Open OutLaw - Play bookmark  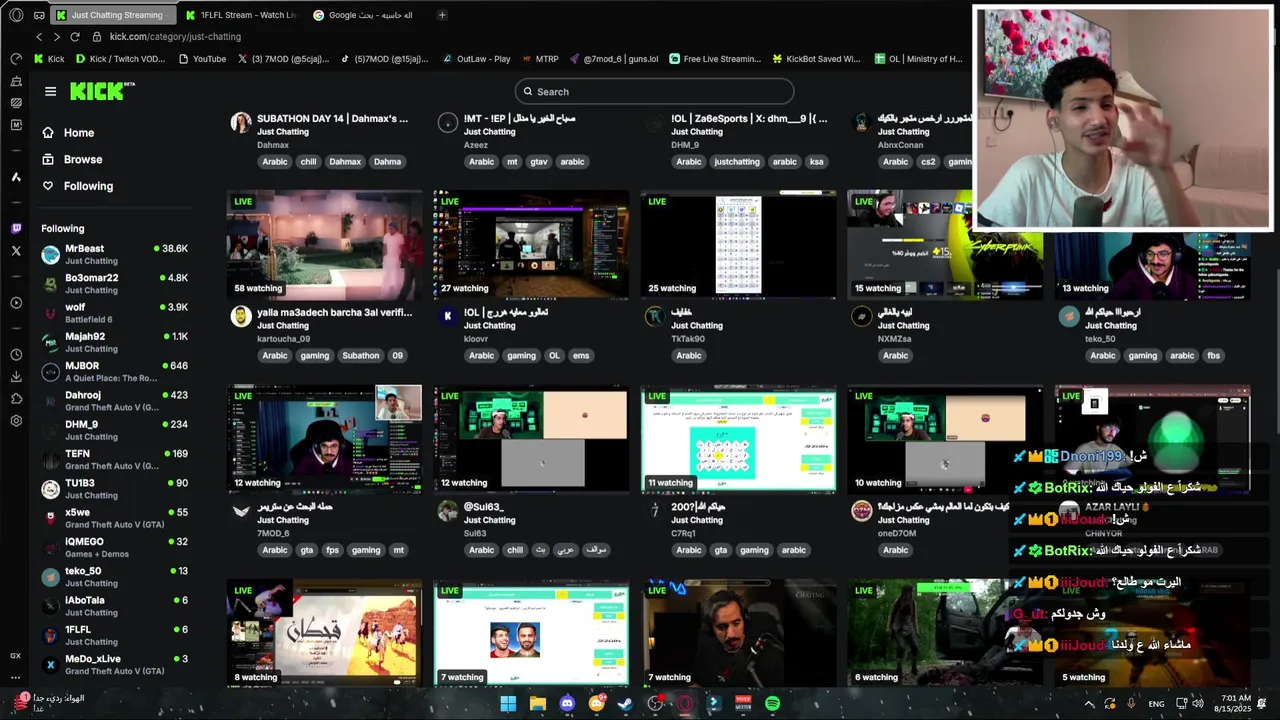coord(476,59)
